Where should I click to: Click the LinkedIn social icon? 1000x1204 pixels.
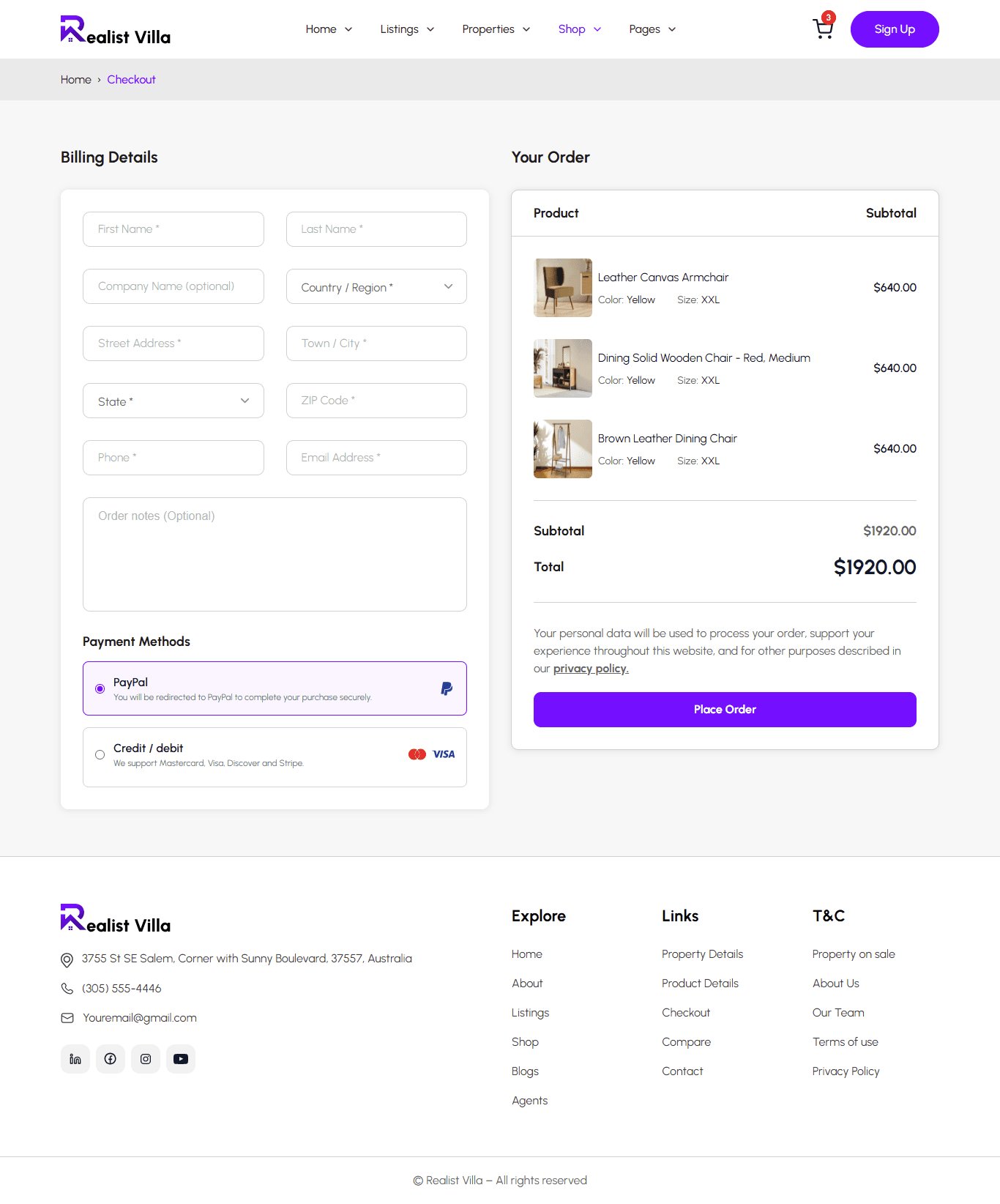click(75, 1059)
